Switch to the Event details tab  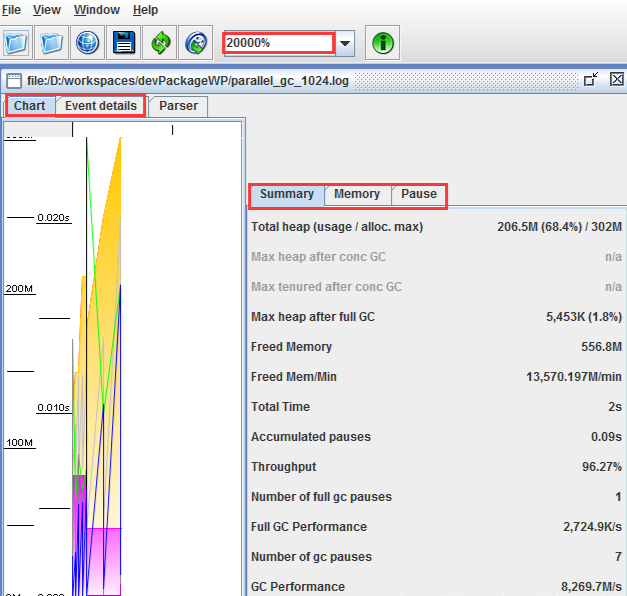pos(101,106)
